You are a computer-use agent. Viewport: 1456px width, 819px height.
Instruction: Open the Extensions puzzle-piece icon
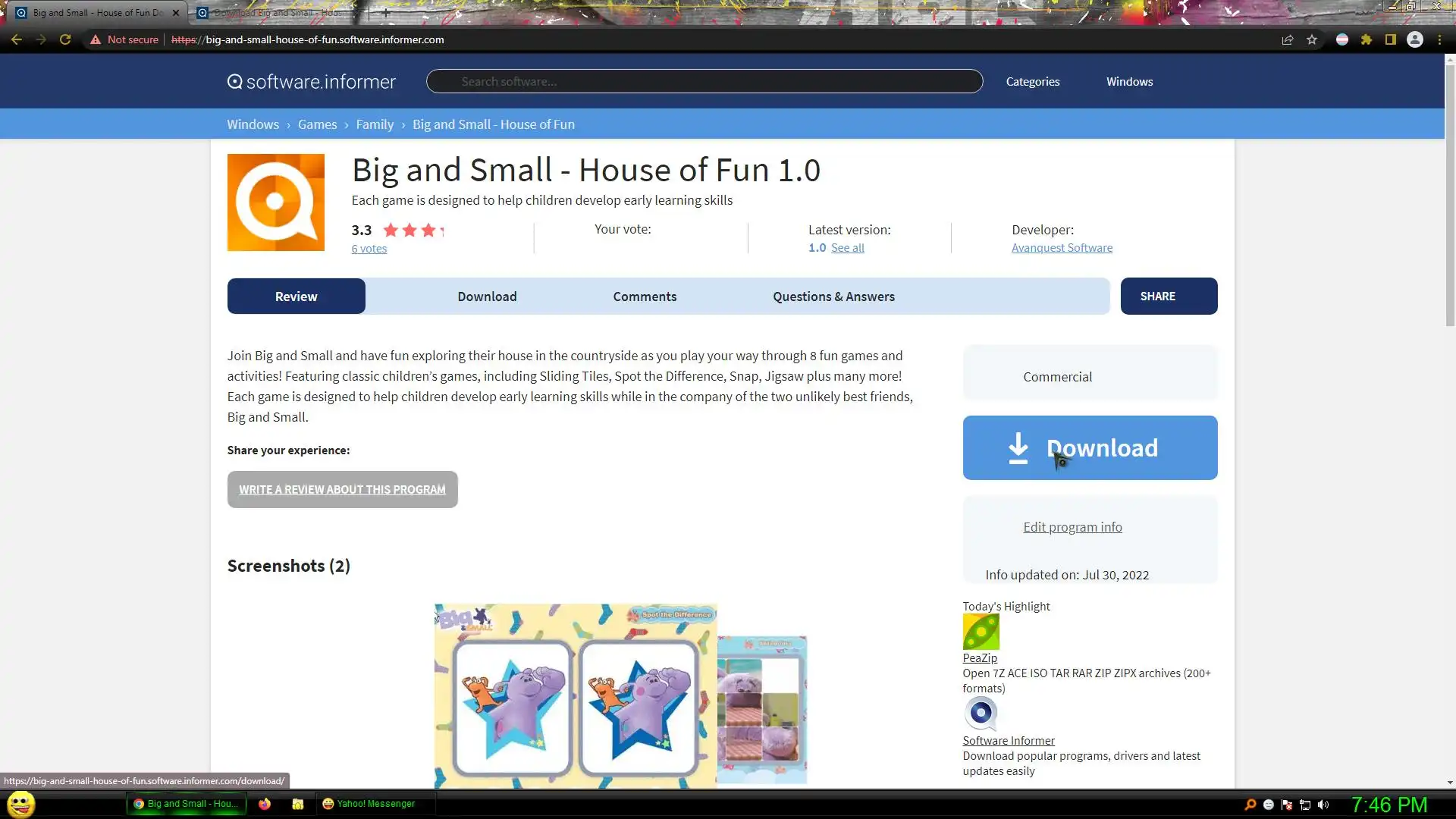click(x=1366, y=39)
